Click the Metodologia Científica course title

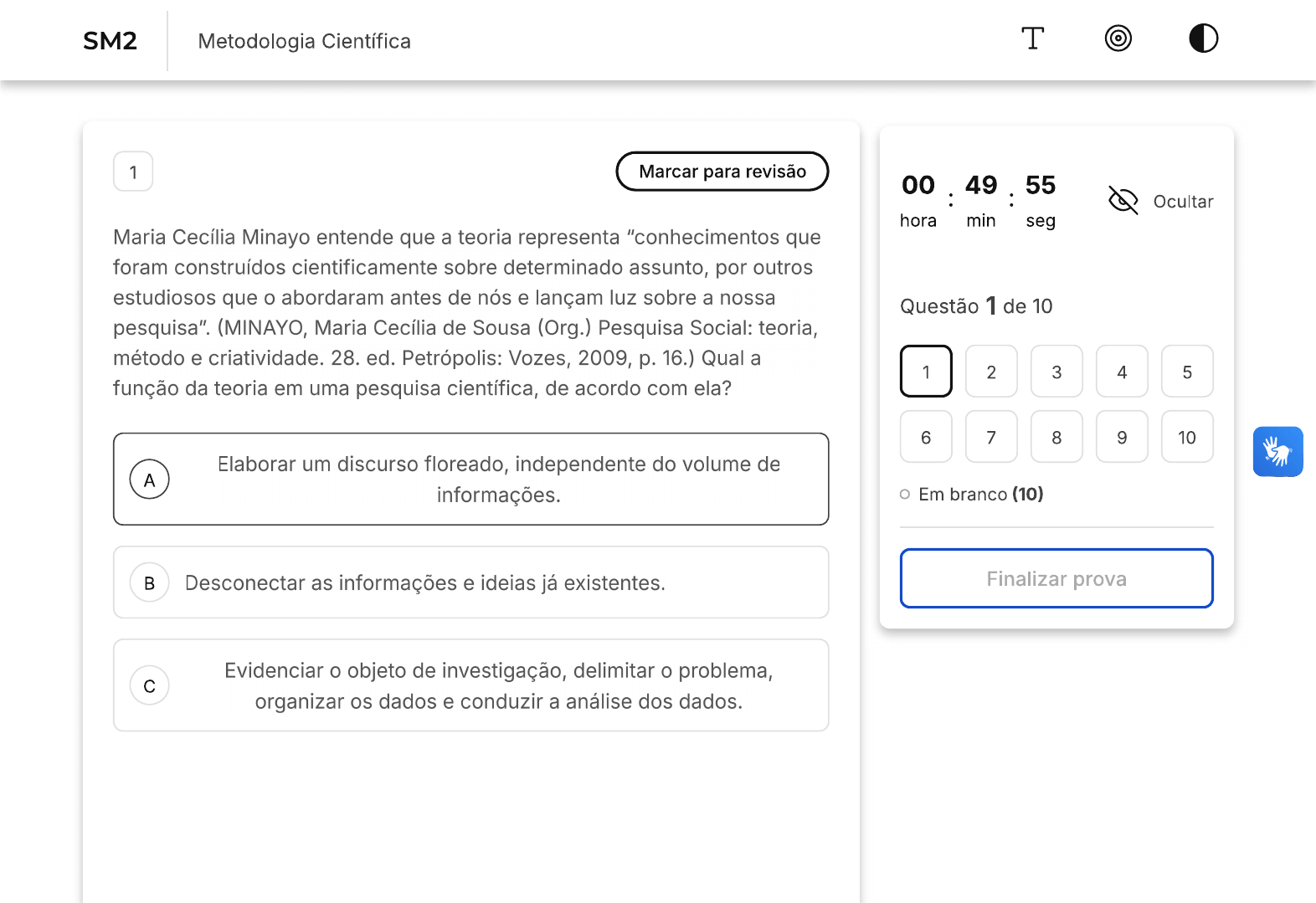[x=304, y=41]
